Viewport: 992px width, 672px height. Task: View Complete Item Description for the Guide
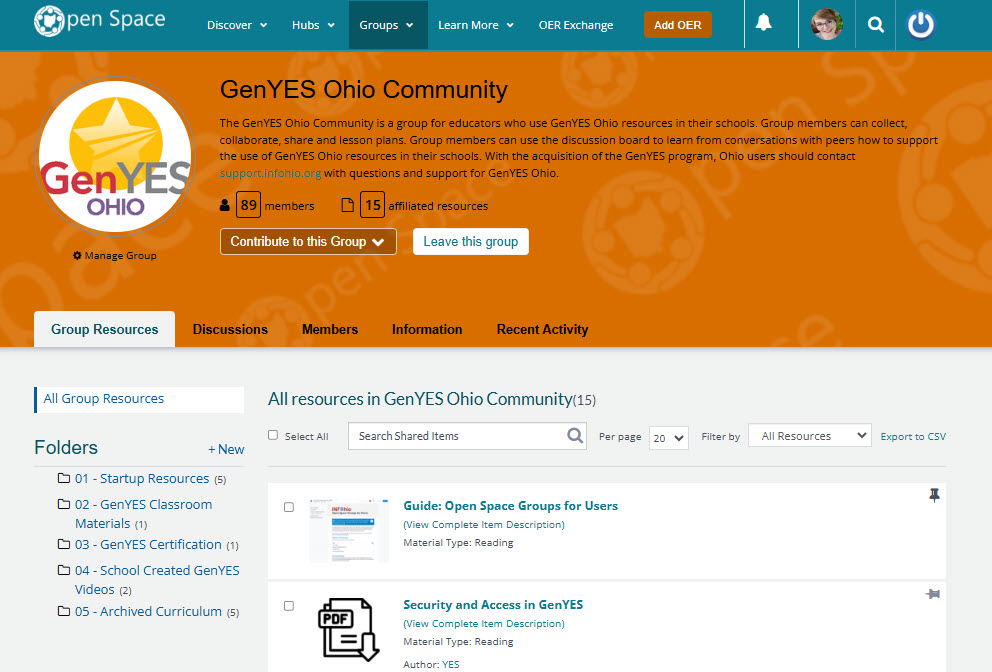484,525
